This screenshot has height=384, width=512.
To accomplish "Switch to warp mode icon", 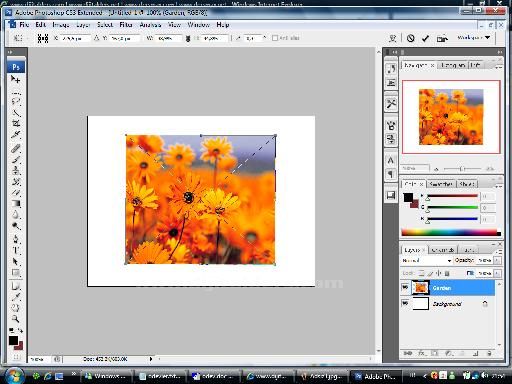I will click(x=393, y=38).
